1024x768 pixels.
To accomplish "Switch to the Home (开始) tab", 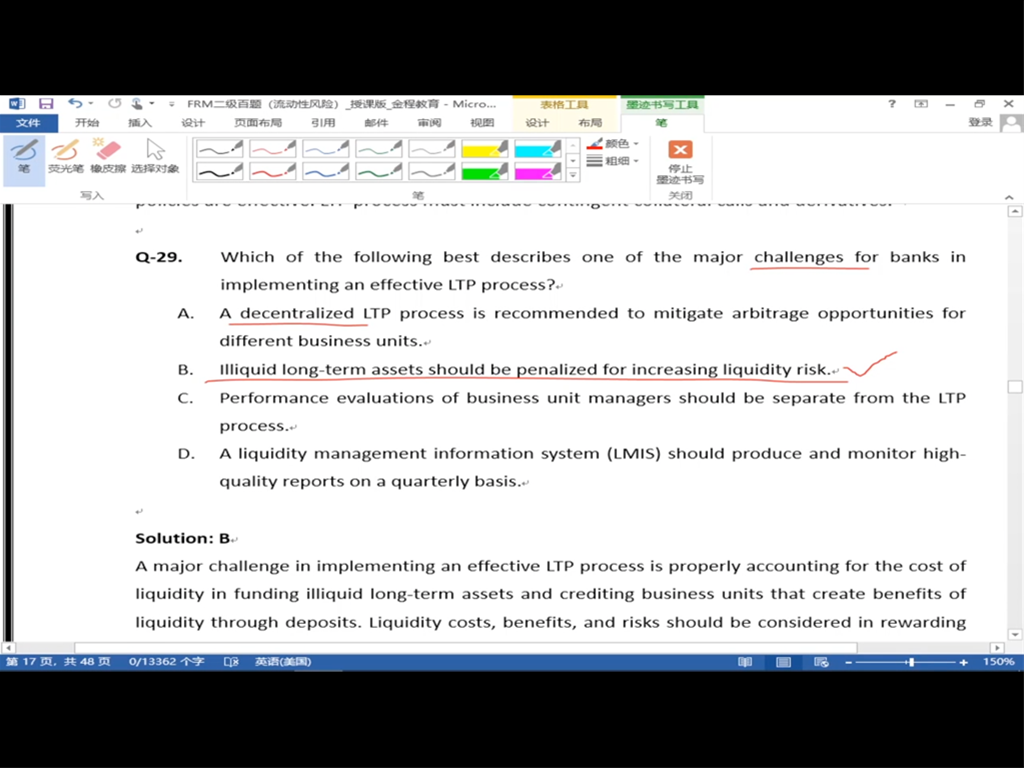I will pyautogui.click(x=87, y=123).
